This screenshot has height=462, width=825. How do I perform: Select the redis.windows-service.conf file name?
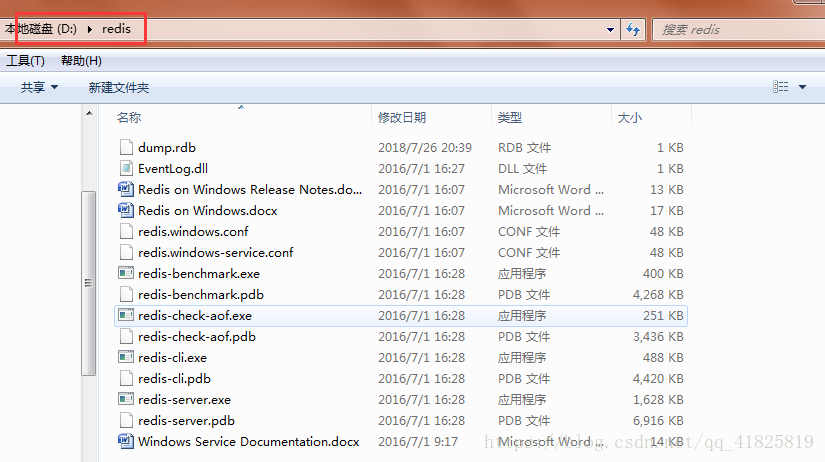(216, 253)
